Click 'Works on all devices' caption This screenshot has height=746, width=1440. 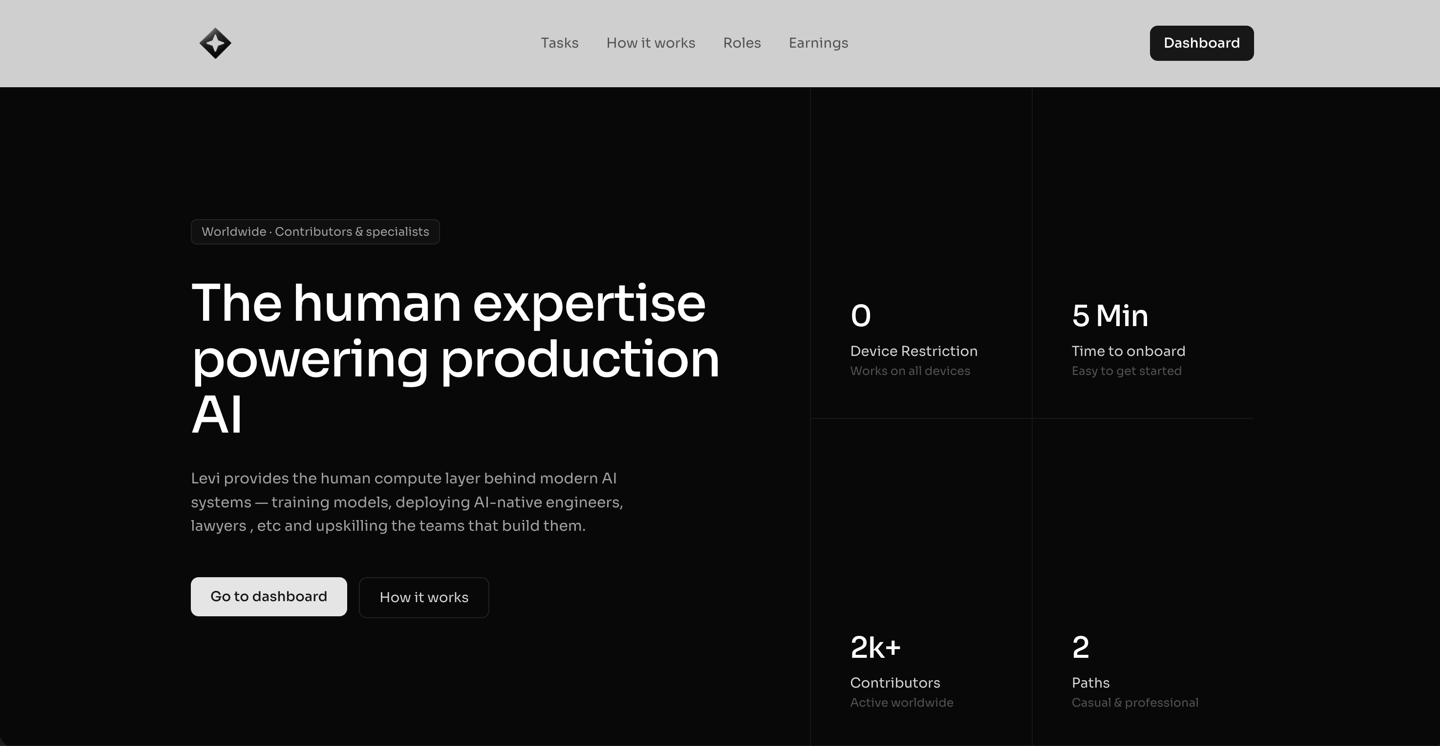tap(910, 371)
